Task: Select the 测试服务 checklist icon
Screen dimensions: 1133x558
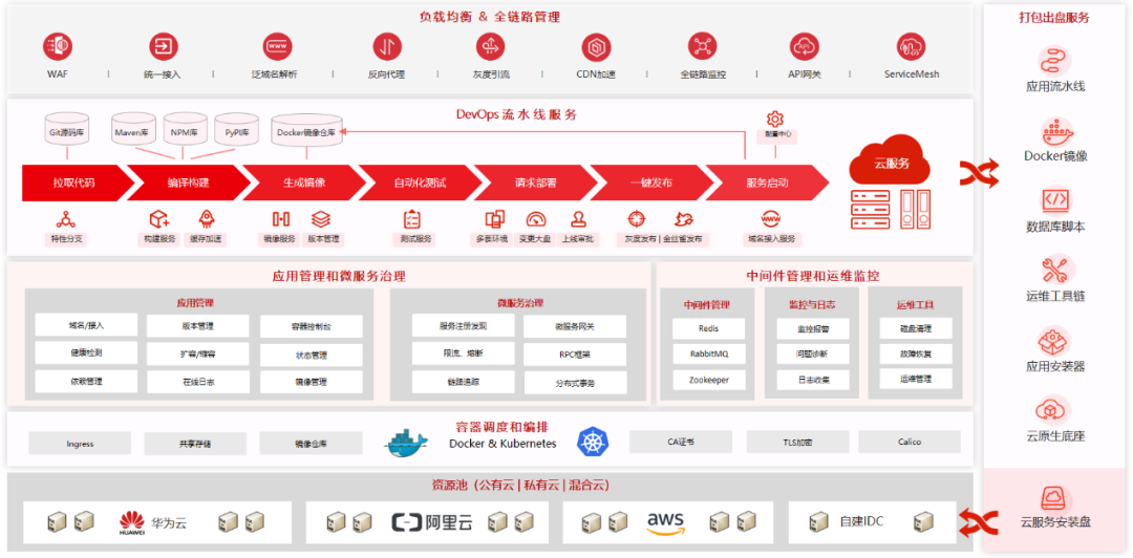Action: 412,218
